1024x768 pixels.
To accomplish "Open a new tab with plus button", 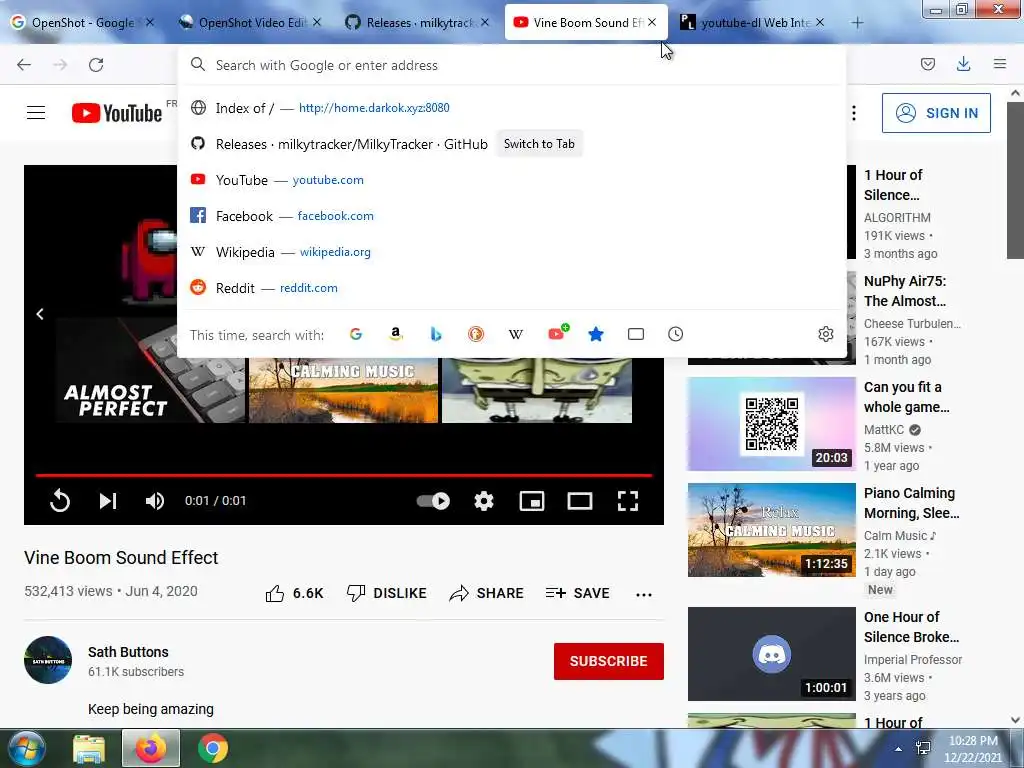I will 857,23.
